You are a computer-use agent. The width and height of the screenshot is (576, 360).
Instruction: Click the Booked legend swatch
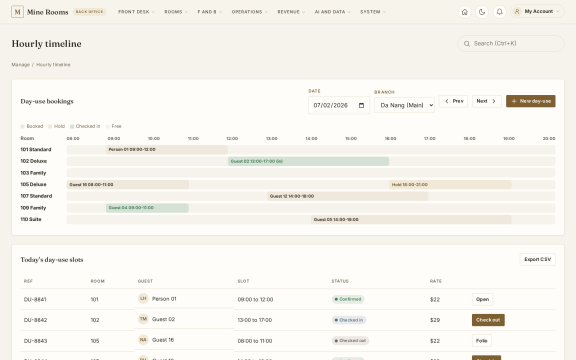click(22, 126)
